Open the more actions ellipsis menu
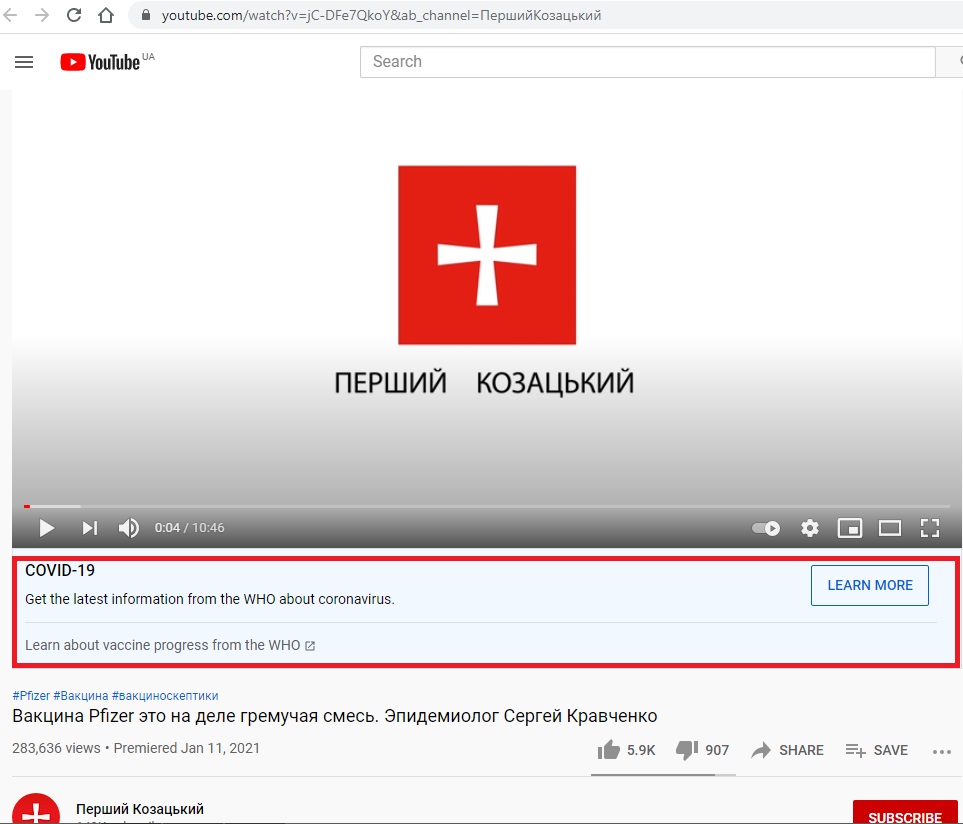 point(942,751)
